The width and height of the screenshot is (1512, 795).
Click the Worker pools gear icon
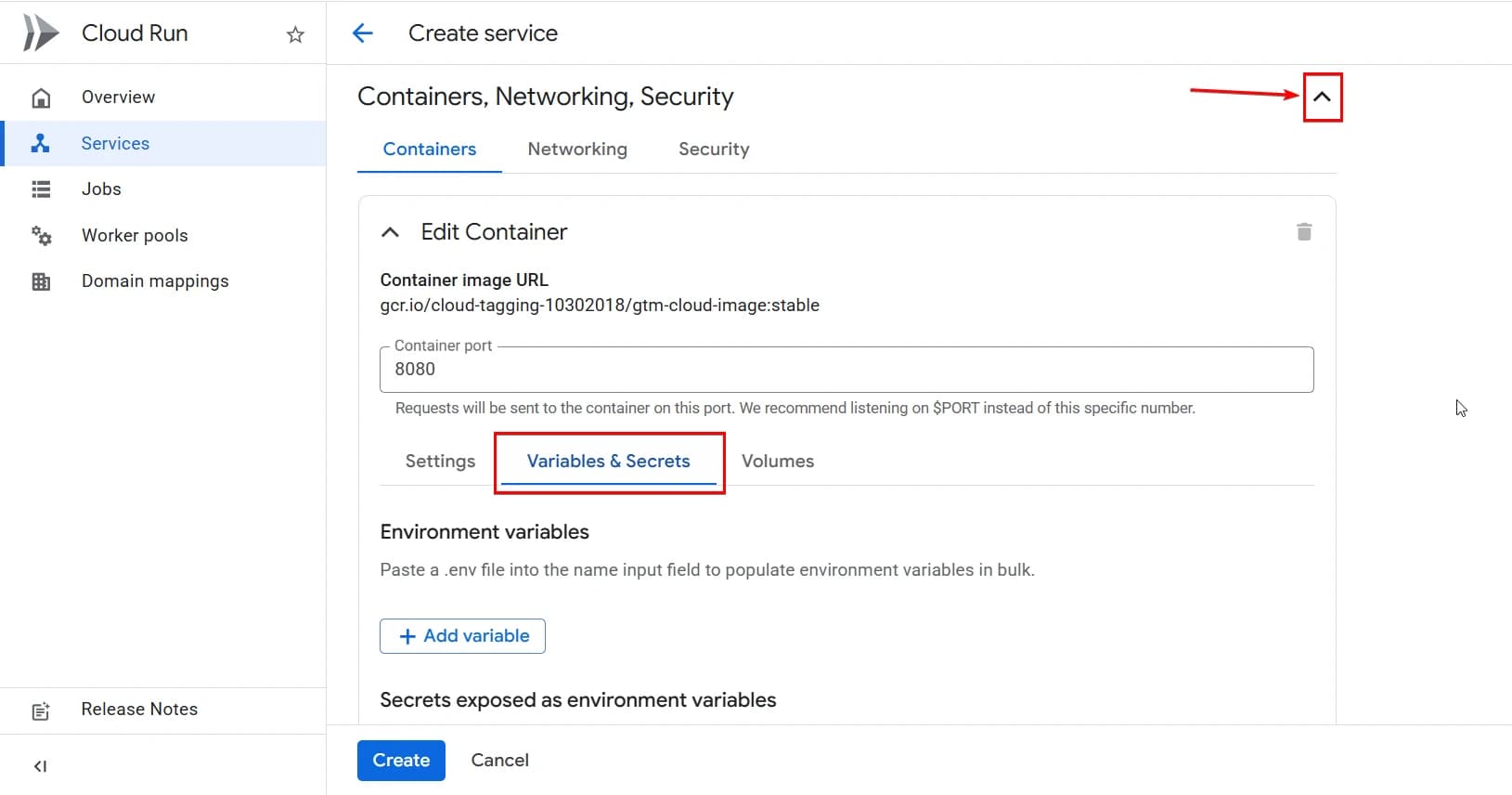(x=41, y=236)
